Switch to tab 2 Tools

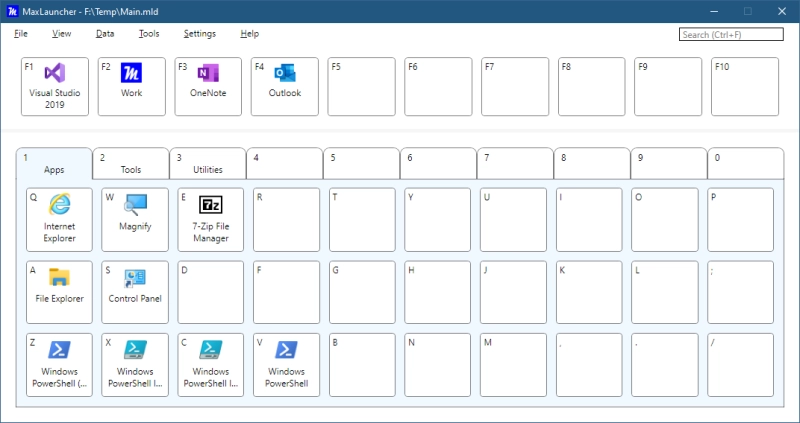131,164
